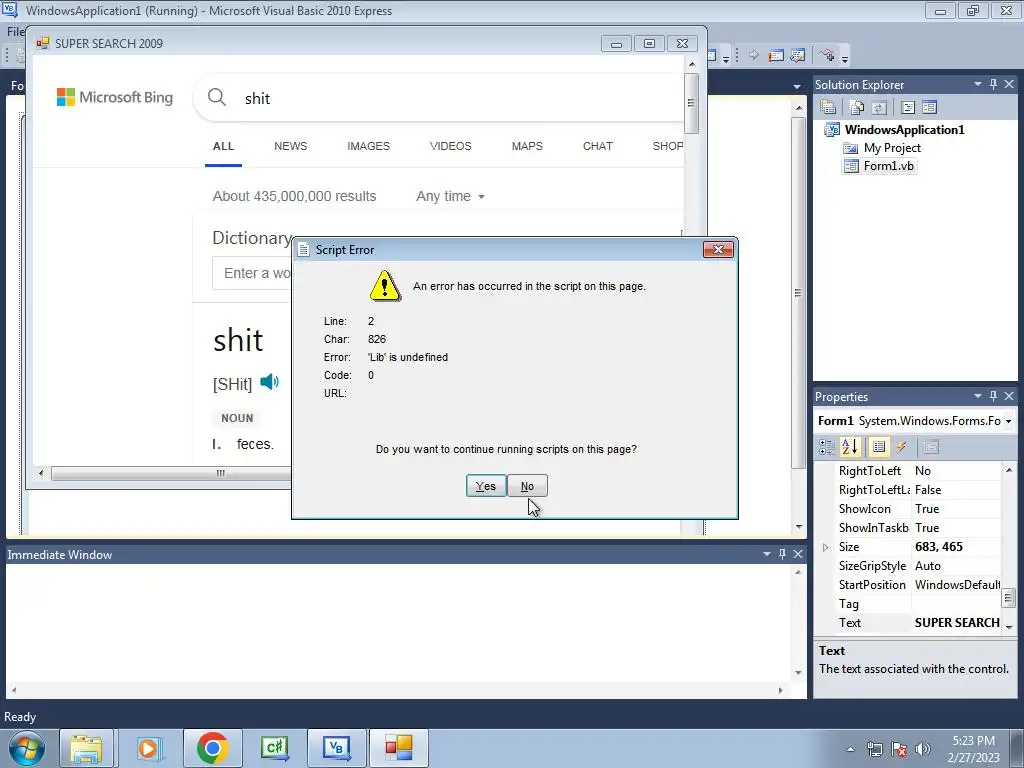Expand the Size property row
The width and height of the screenshot is (1024, 768).
[x=825, y=547]
